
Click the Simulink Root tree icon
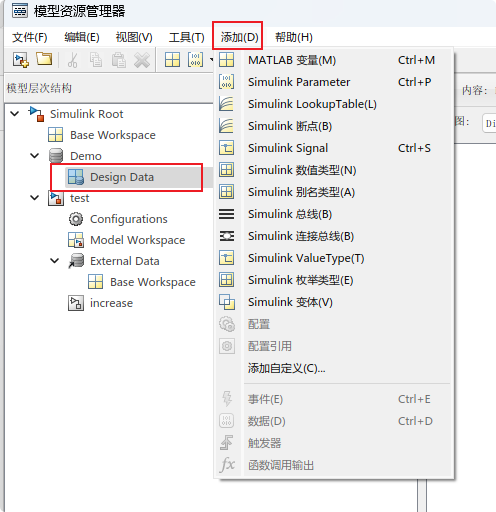point(36,114)
